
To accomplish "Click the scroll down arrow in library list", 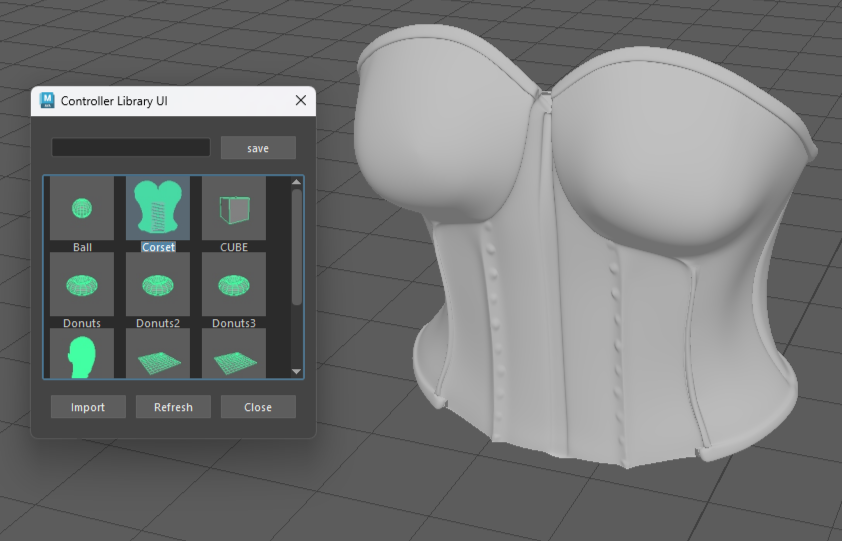I will (296, 371).
